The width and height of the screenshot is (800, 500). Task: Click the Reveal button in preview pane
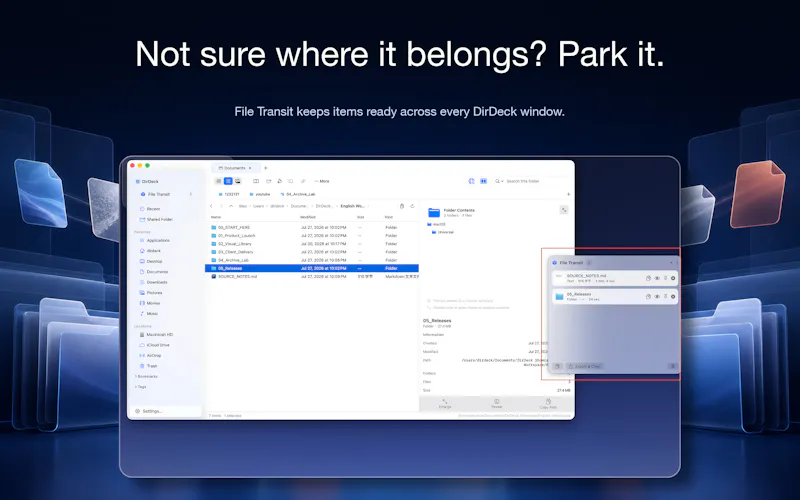pyautogui.click(x=496, y=404)
